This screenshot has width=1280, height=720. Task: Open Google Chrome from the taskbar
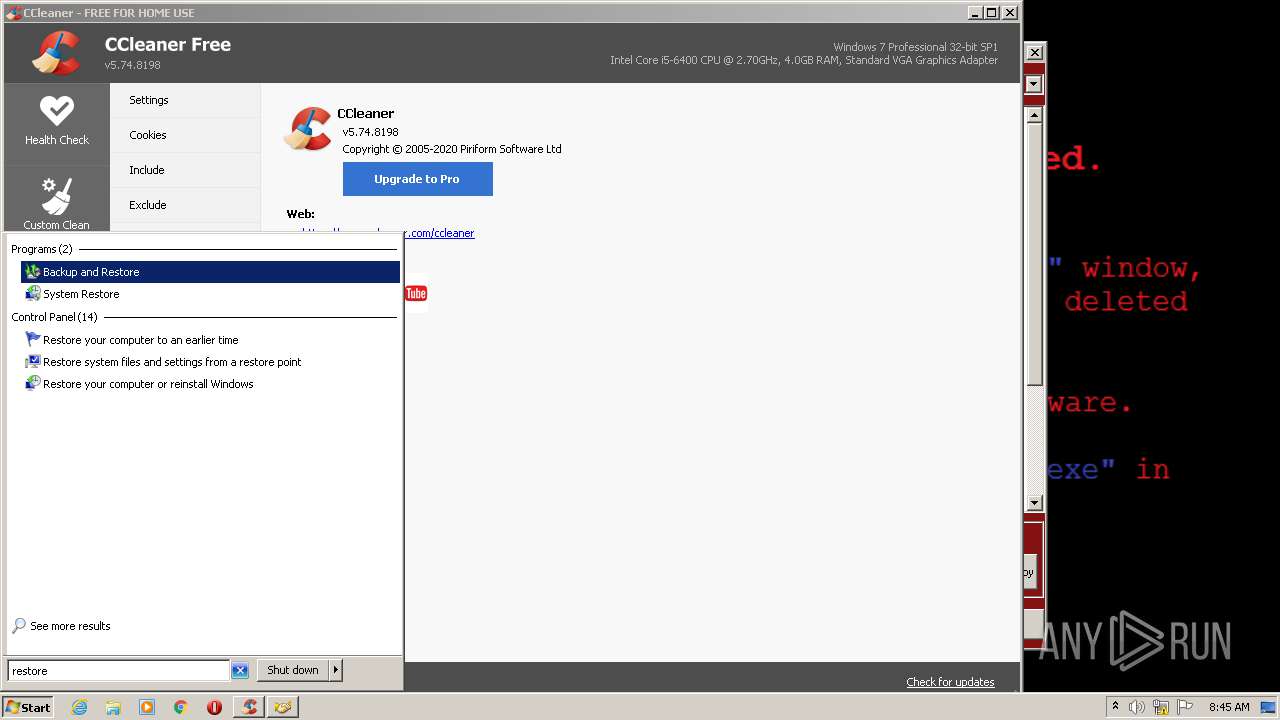181,707
